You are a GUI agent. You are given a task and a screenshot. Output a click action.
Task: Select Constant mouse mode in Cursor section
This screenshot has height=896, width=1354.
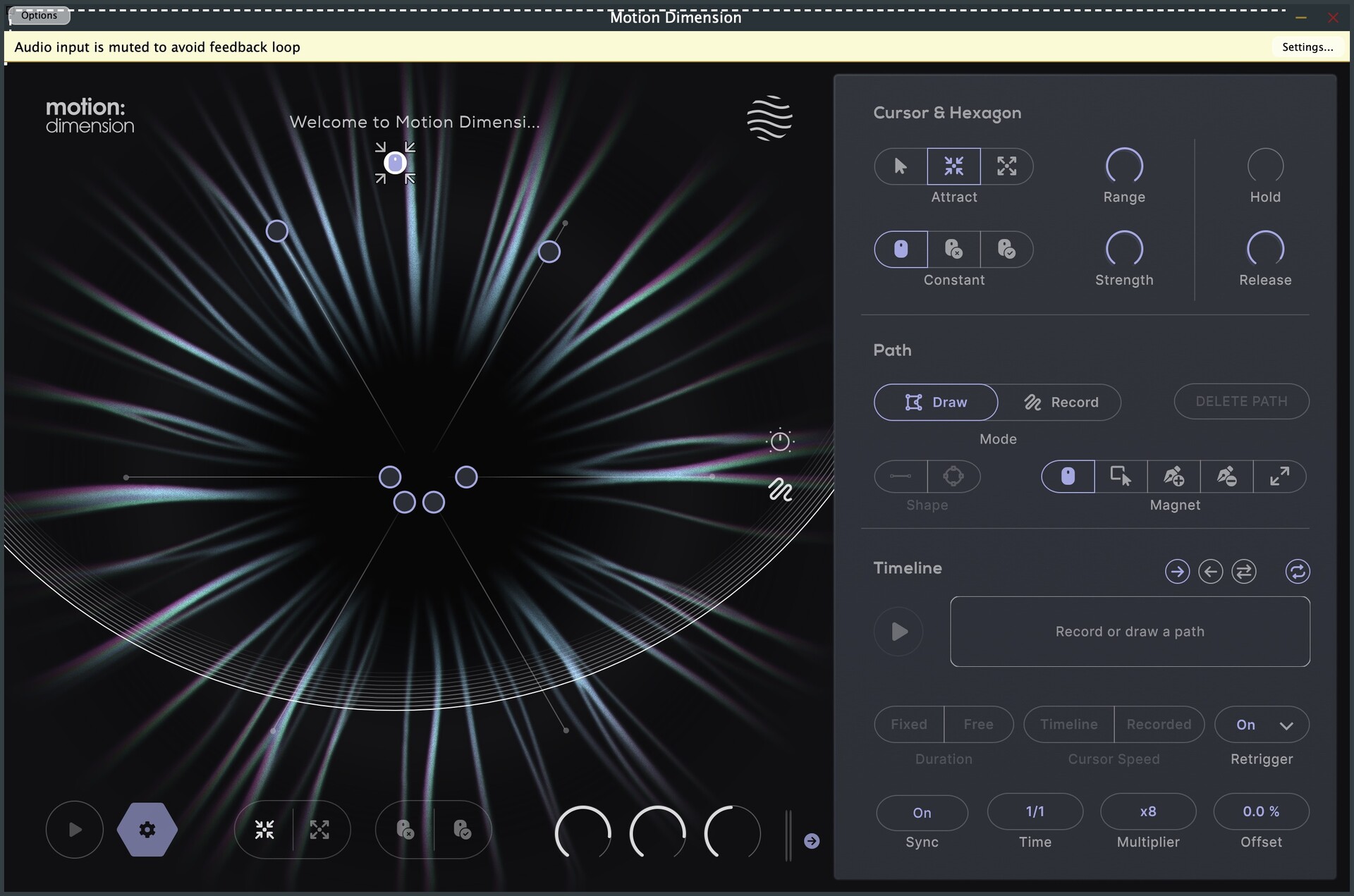(901, 249)
